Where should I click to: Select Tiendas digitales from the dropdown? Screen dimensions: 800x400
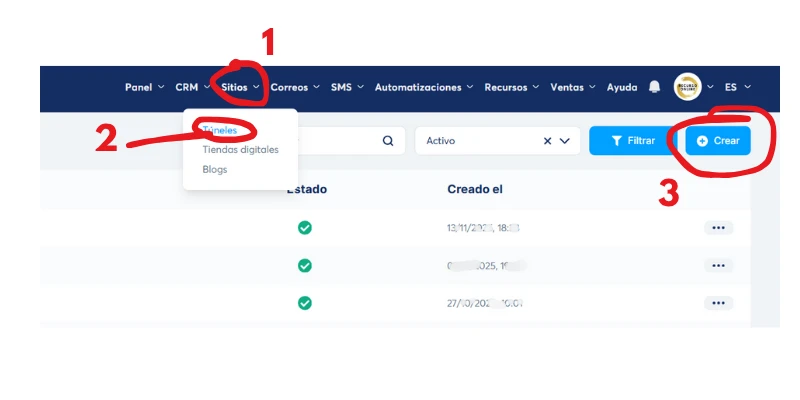240,150
